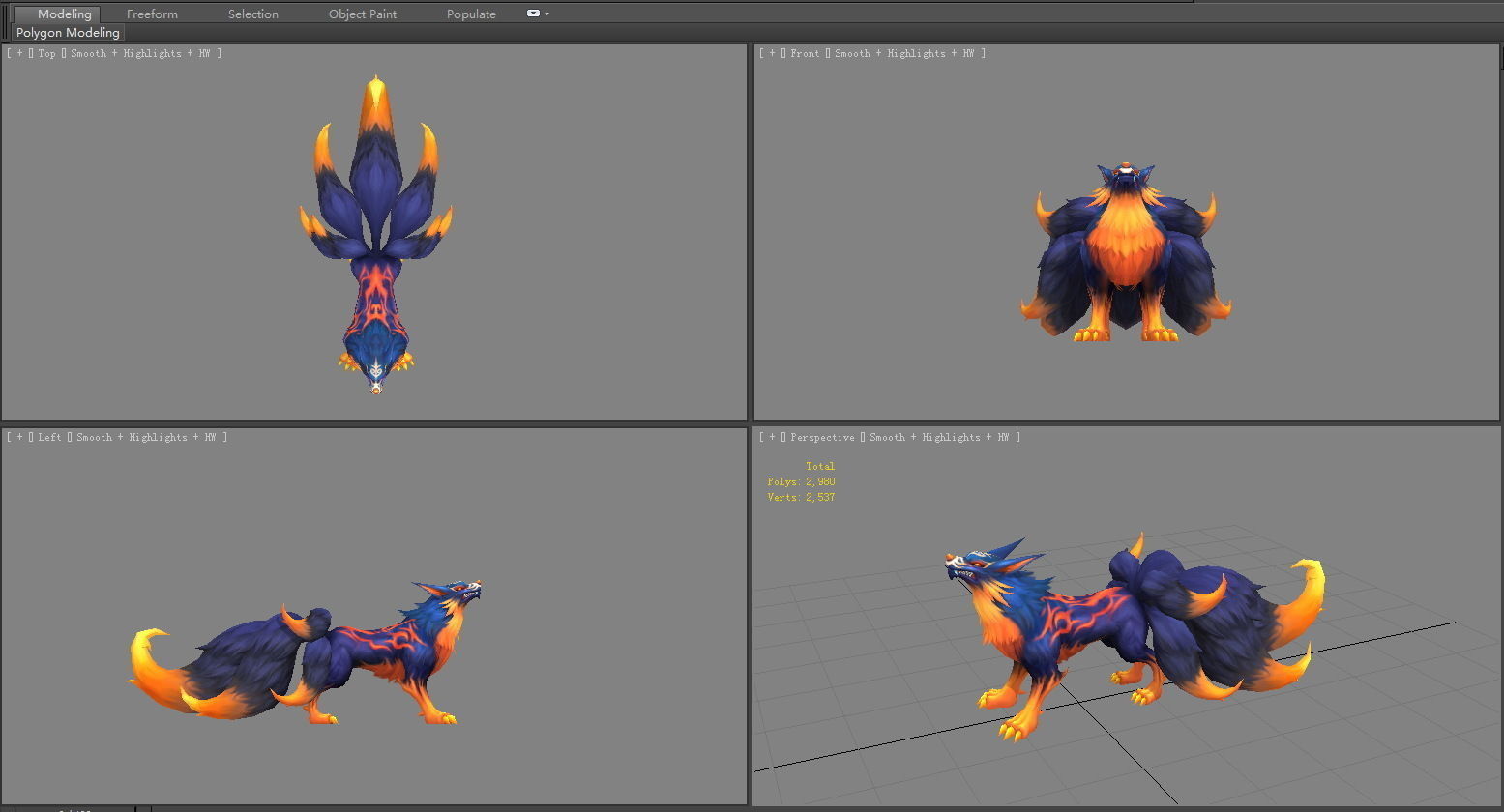
Task: Open the Selection ribbon tab
Action: pos(253,14)
